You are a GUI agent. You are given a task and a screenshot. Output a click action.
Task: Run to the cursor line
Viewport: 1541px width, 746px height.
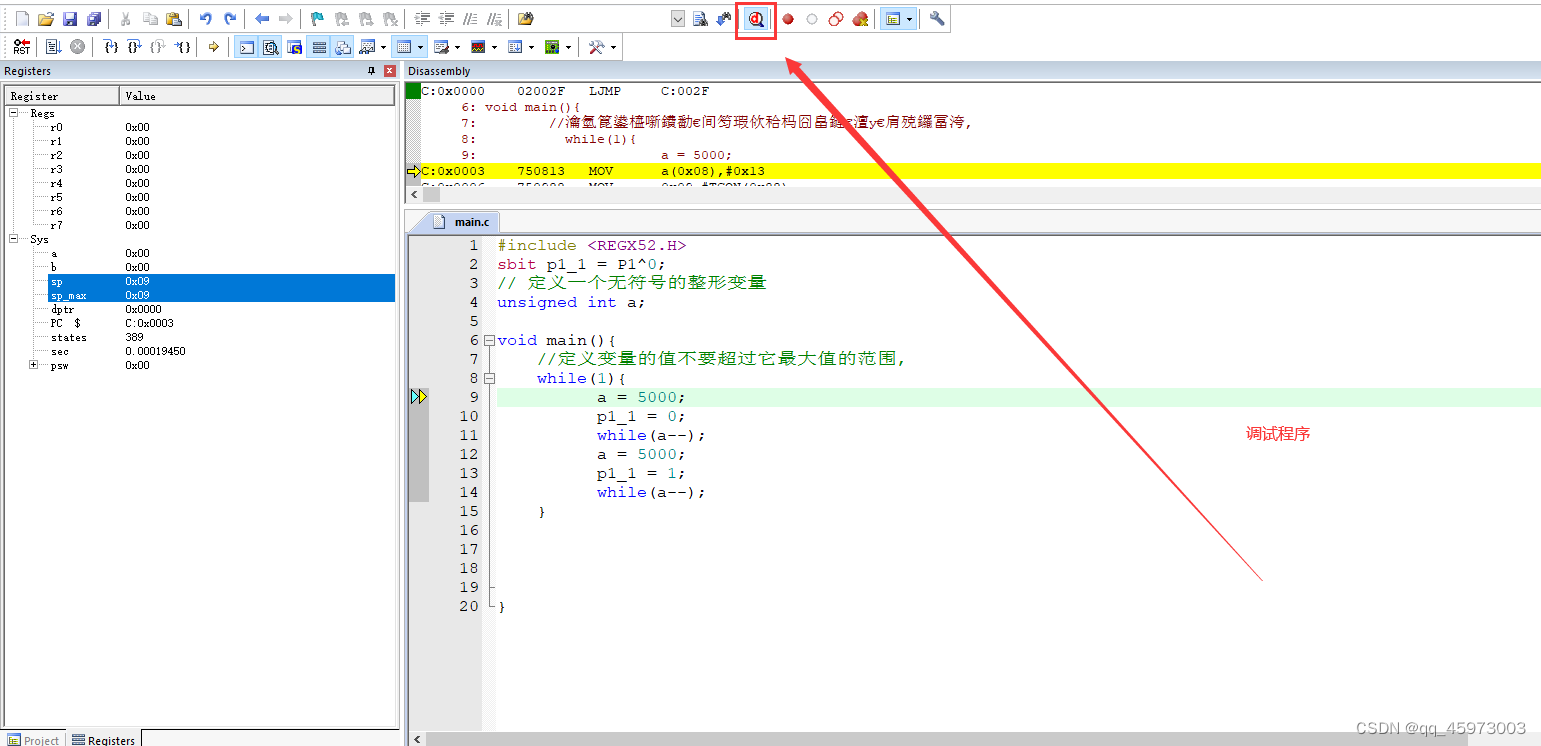182,47
